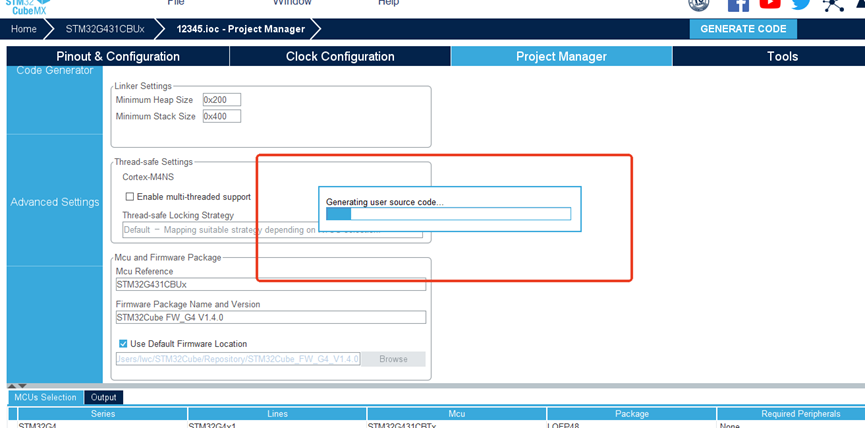This screenshot has width=865, height=428.
Task: Click the Lines column header
Action: (x=277, y=414)
